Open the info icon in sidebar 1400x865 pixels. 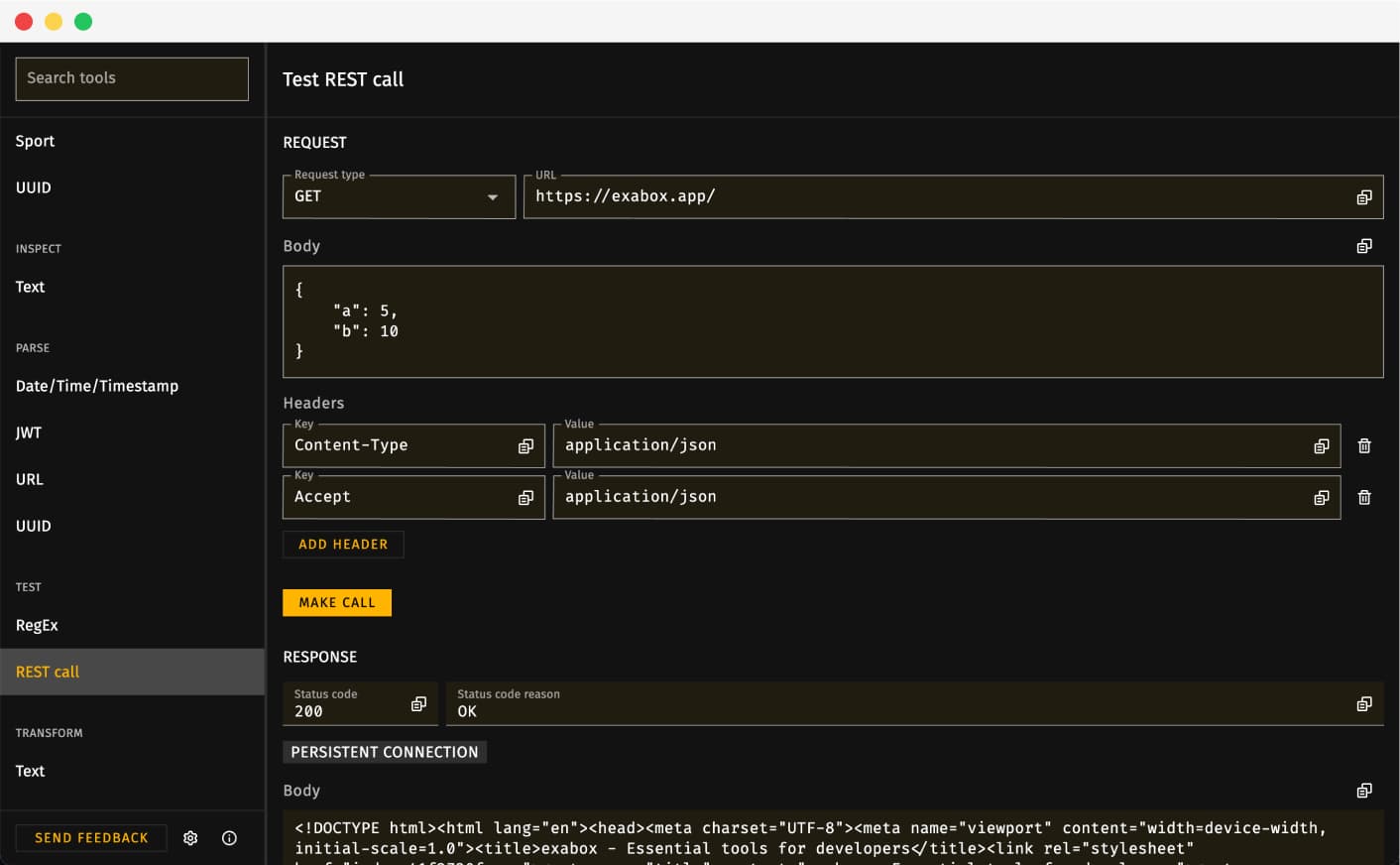[x=229, y=838]
